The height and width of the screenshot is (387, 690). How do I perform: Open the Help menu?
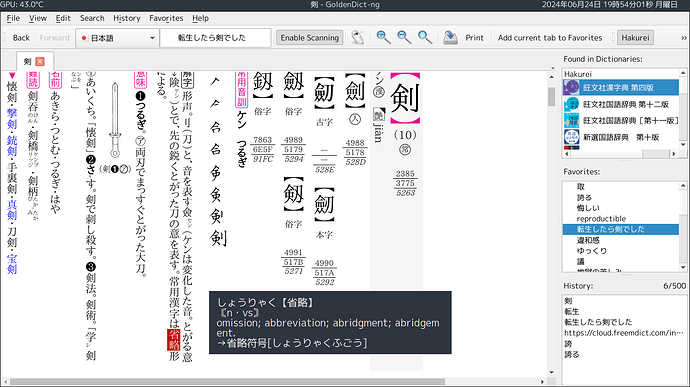200,18
